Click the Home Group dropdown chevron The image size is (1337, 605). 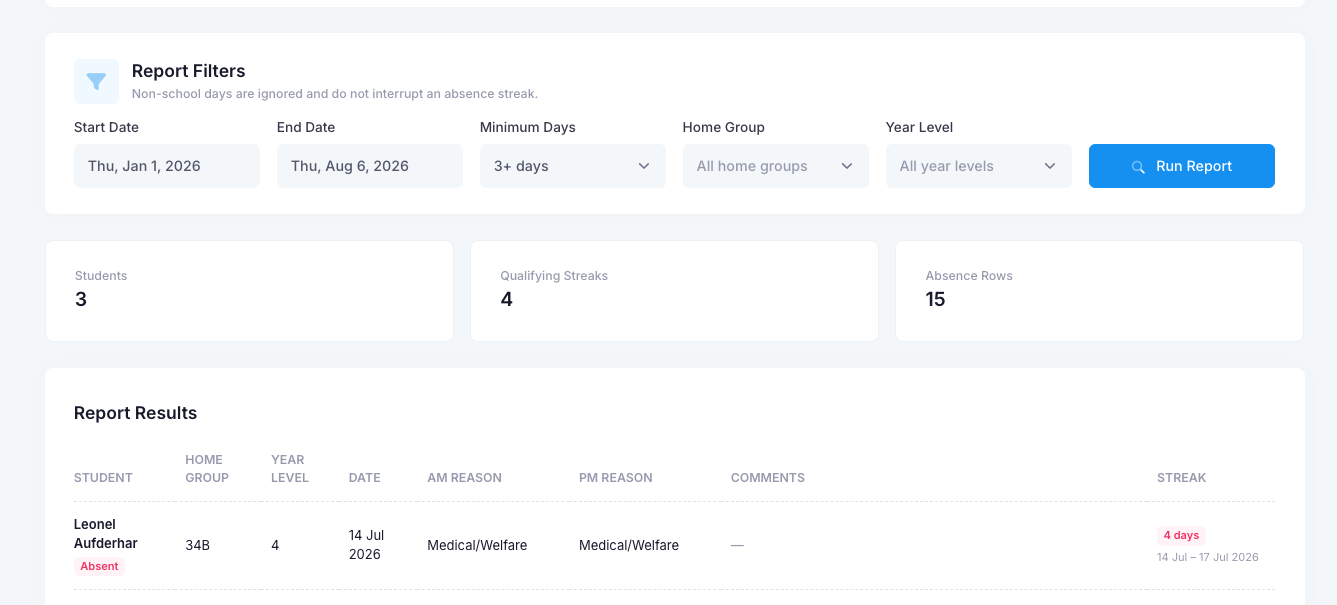pos(847,166)
